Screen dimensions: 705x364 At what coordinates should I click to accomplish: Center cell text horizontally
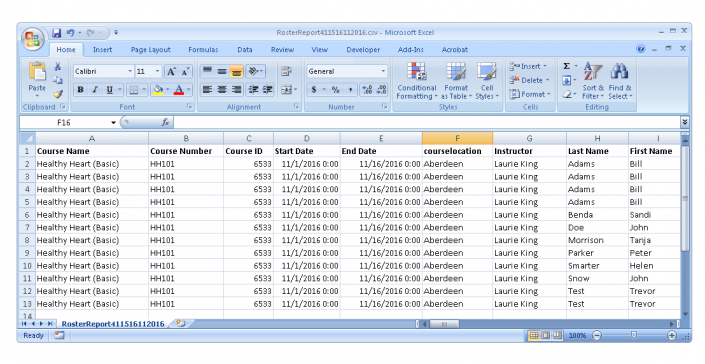222,89
